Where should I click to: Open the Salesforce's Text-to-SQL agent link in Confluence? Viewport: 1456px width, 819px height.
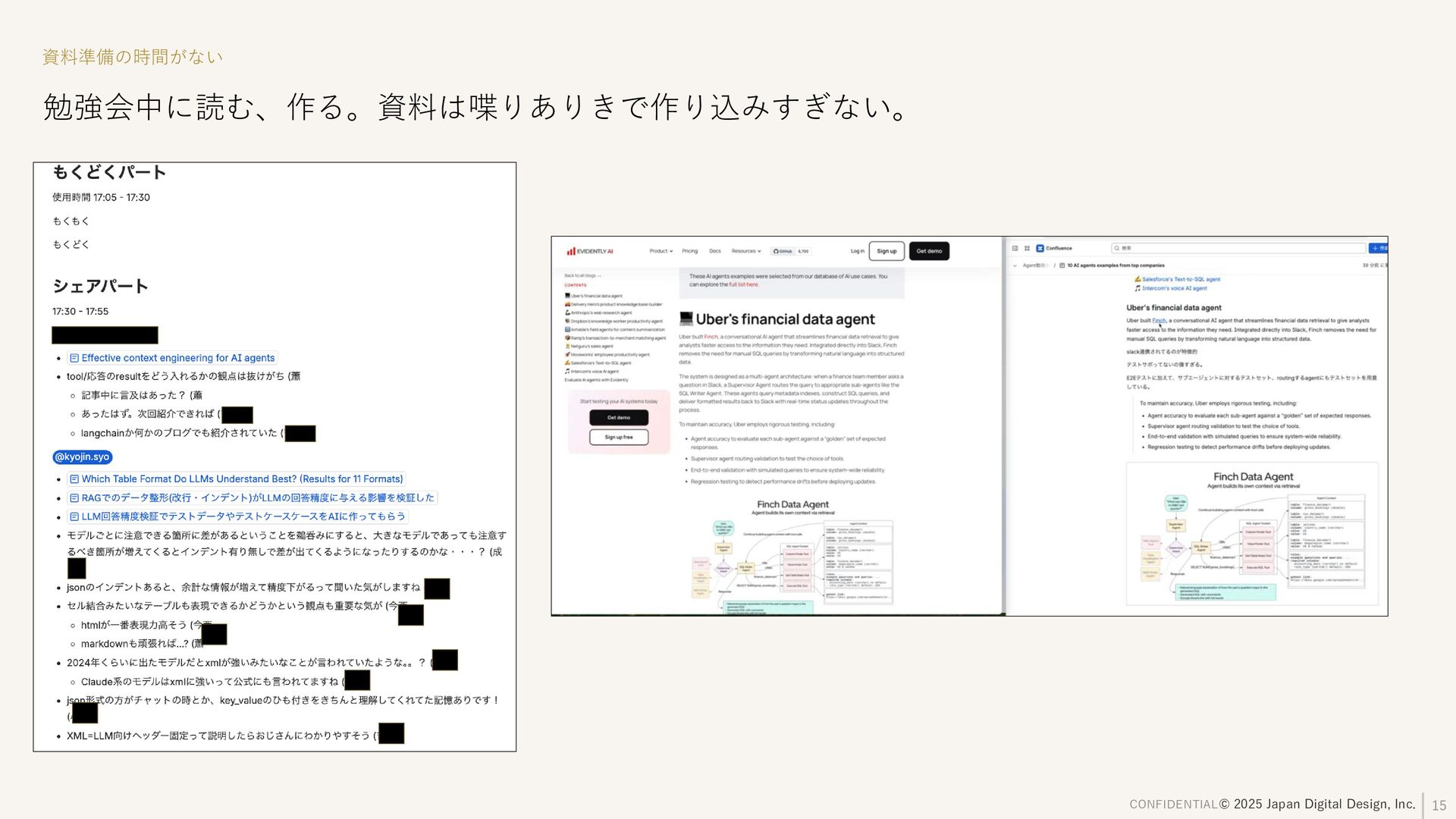coord(1181,279)
